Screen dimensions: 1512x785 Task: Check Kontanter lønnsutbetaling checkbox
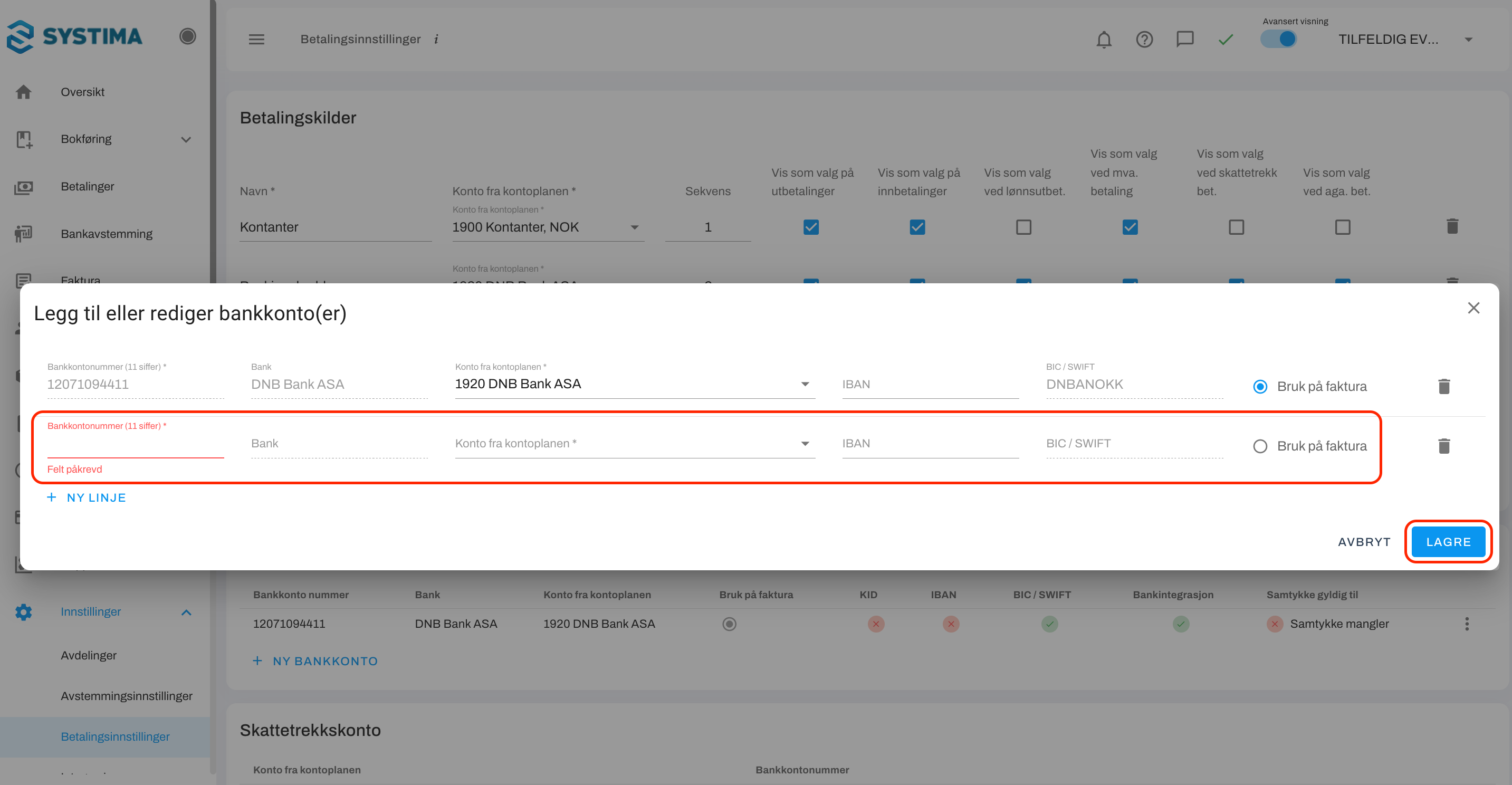1023,227
